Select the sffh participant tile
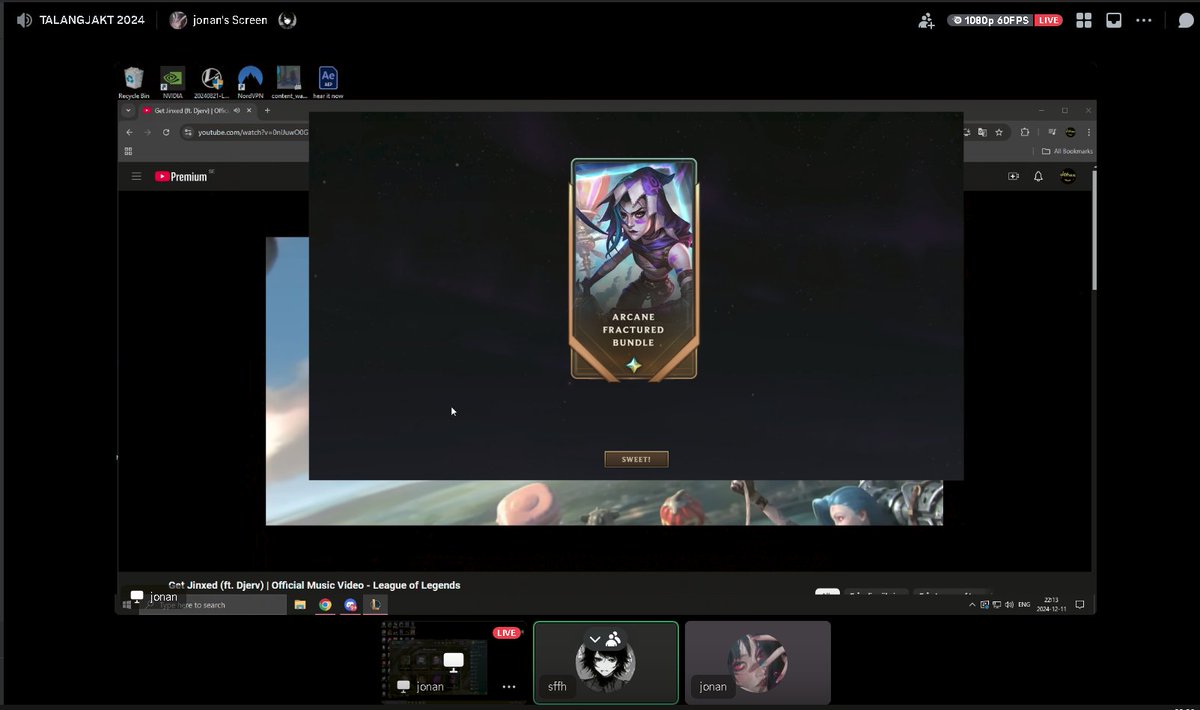The width and height of the screenshot is (1200, 710). click(x=606, y=662)
